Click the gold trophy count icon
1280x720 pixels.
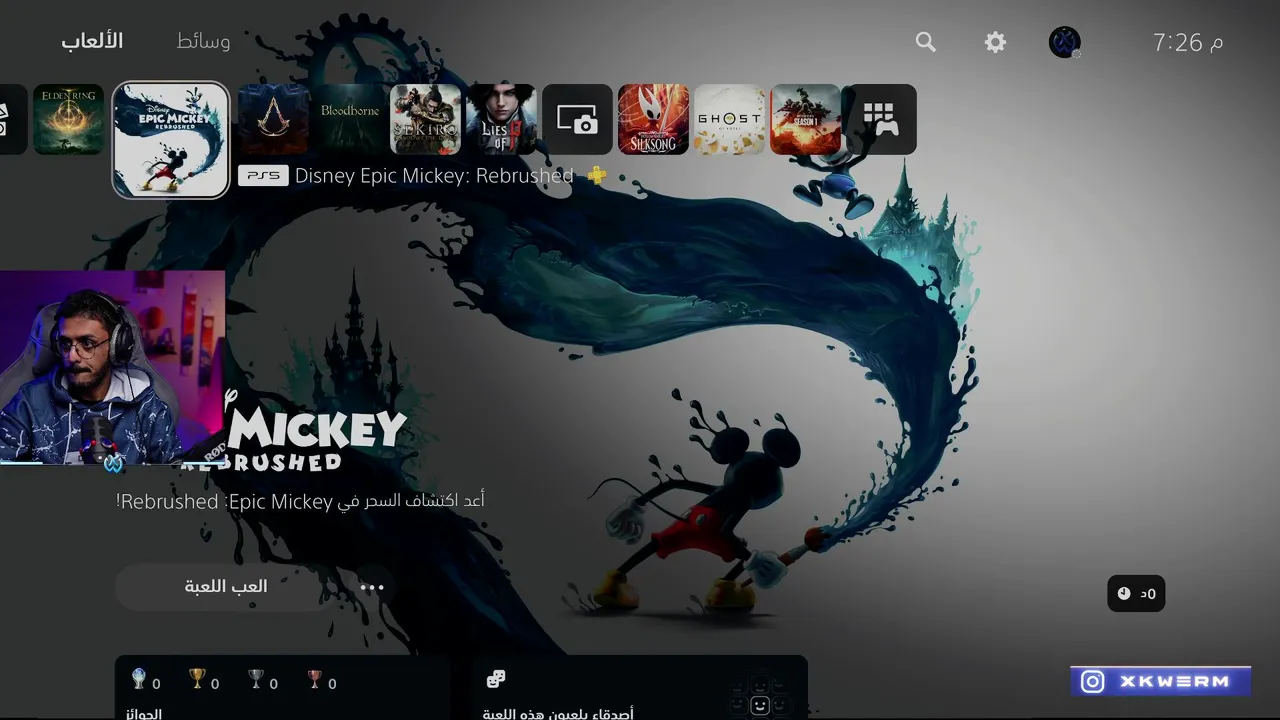point(197,680)
